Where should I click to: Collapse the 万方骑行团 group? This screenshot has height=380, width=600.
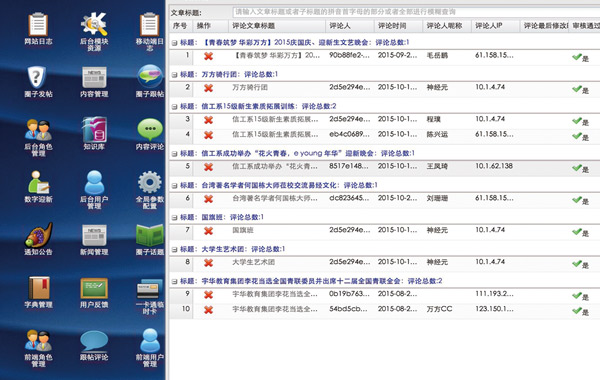click(174, 75)
